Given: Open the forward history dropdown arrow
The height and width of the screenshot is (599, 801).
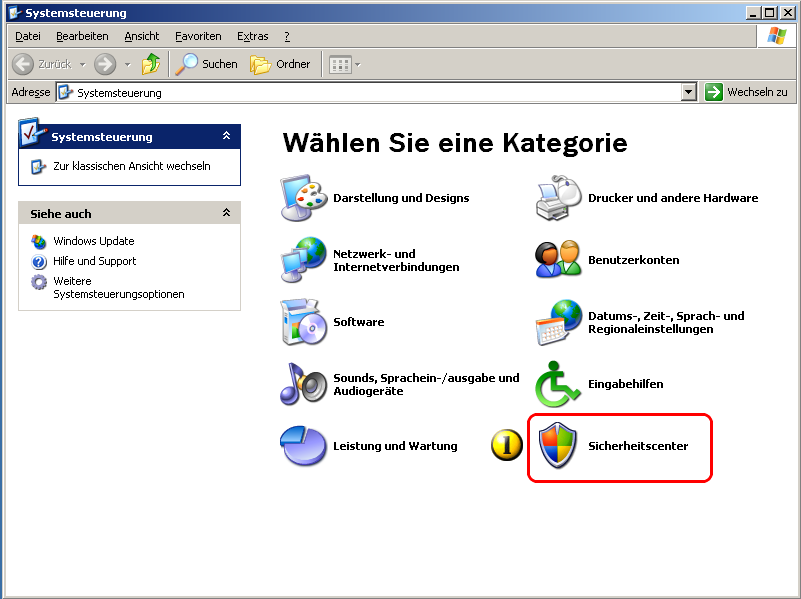Looking at the screenshot, I should (128, 65).
